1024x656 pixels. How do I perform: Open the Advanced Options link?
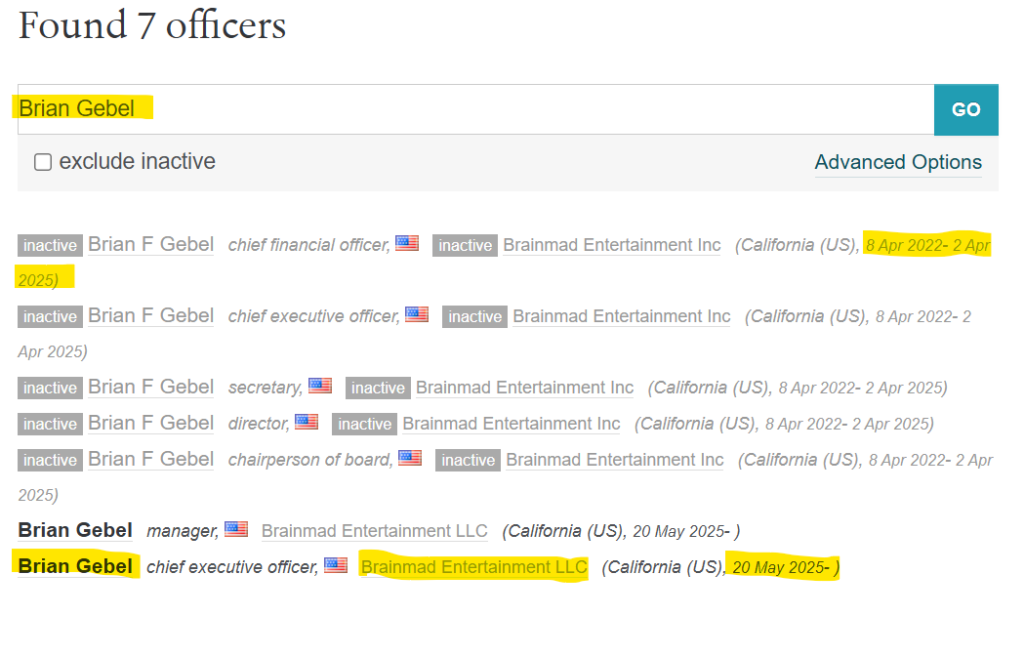pyautogui.click(x=897, y=162)
